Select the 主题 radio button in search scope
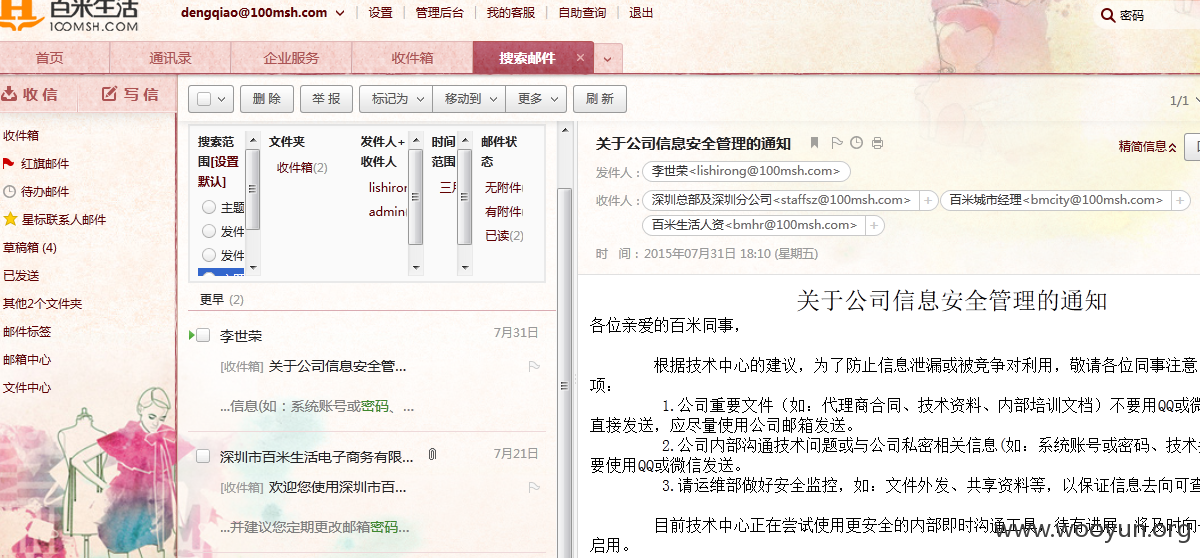 [x=209, y=208]
